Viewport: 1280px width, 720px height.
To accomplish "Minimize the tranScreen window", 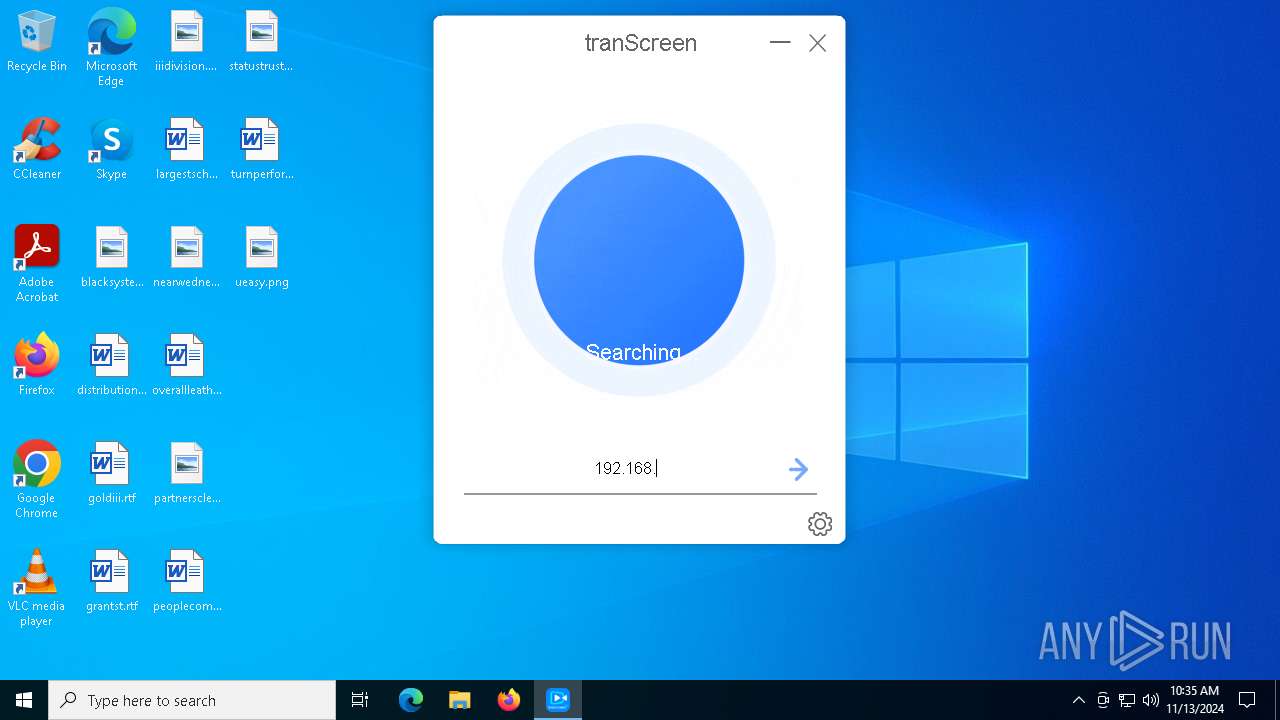I will [x=780, y=43].
